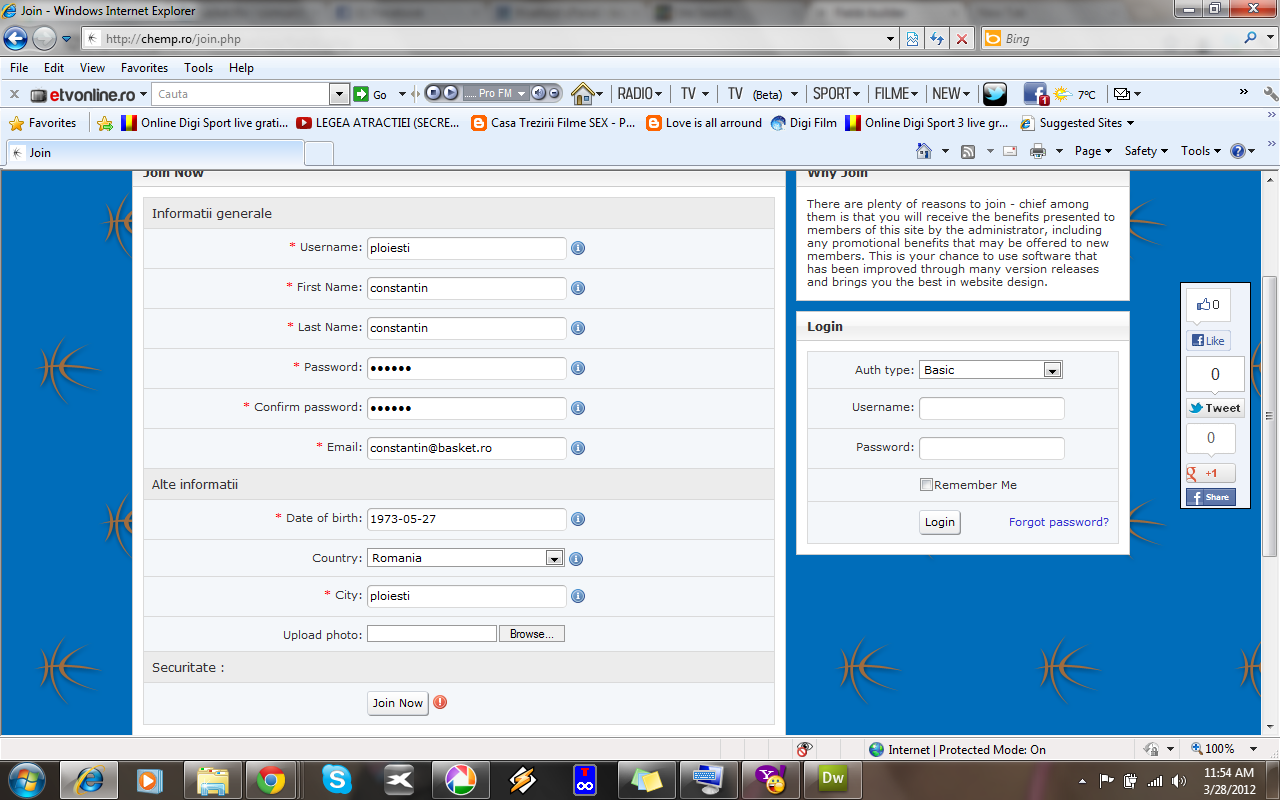Click the Google +1 button in sidebar
Screen dimensions: 1280x800
[x=1211, y=473]
